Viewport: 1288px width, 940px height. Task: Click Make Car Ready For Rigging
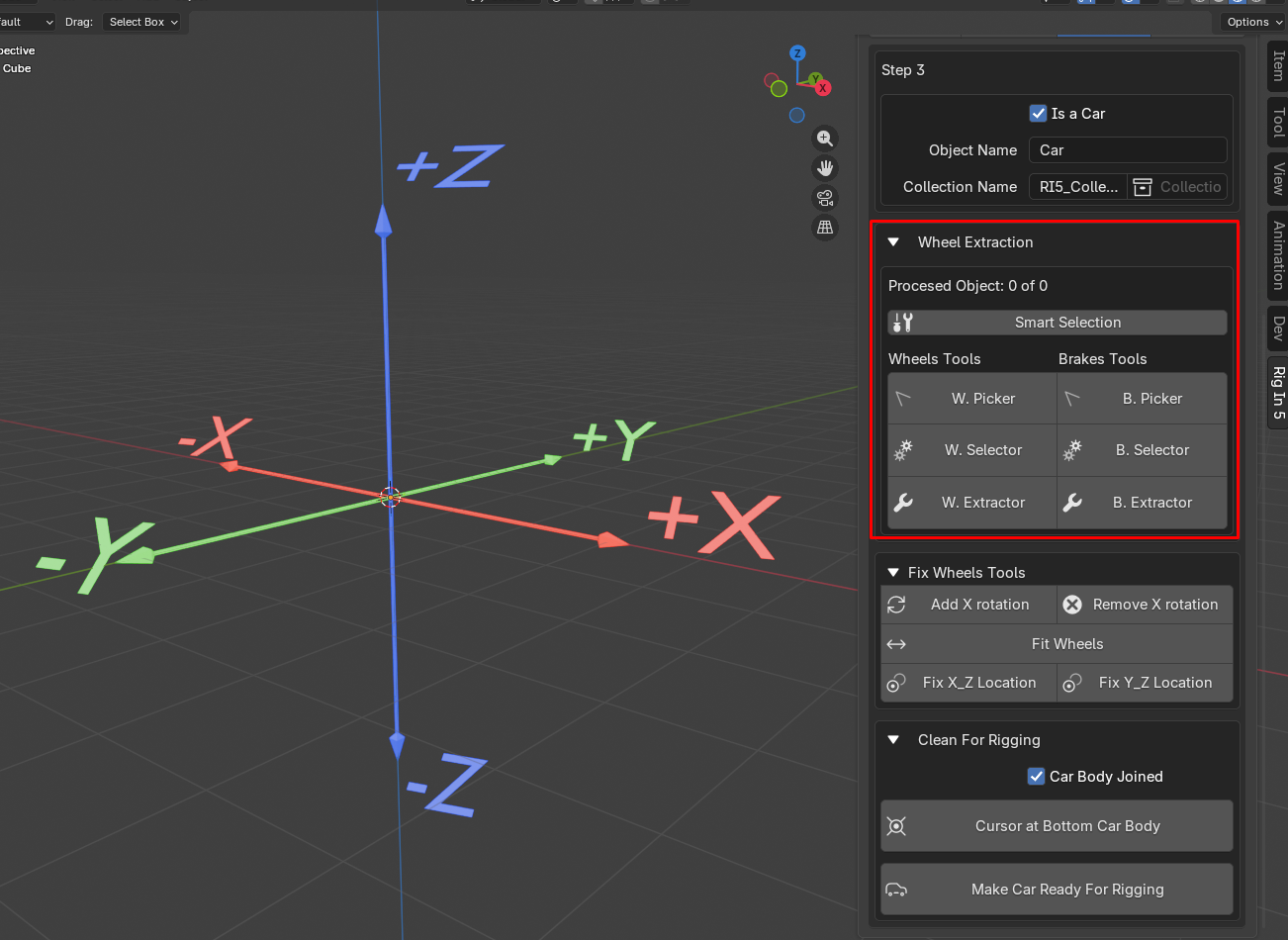click(x=1057, y=890)
